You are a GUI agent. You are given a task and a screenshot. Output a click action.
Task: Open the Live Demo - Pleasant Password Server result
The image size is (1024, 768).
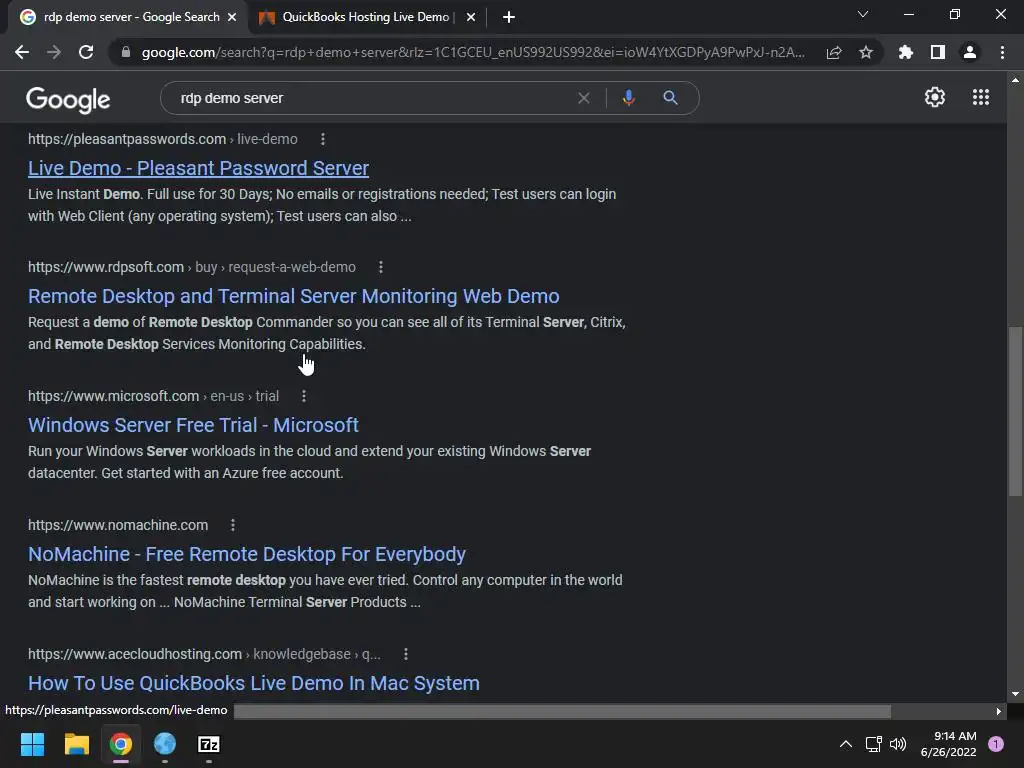point(199,168)
